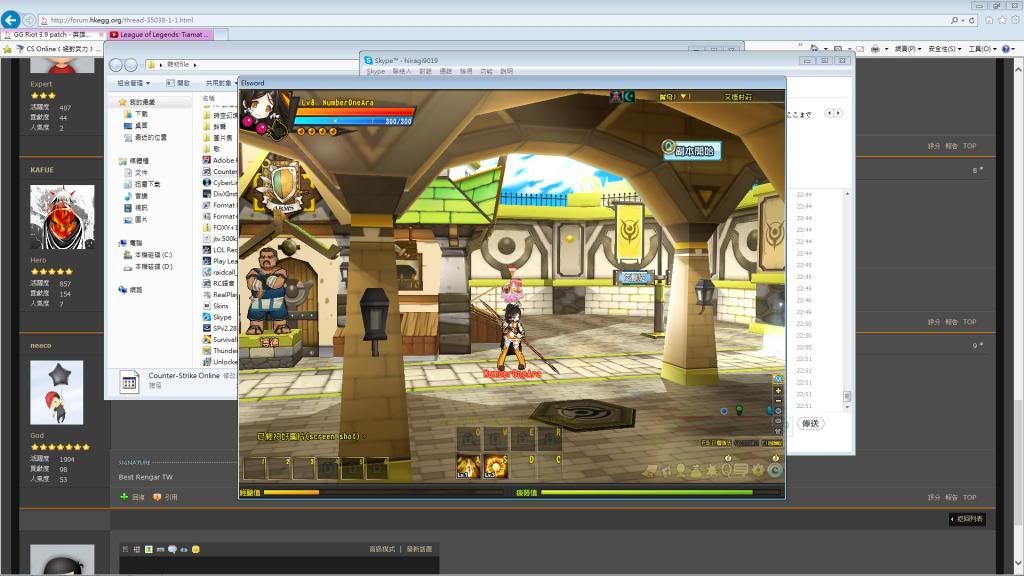The width and height of the screenshot is (1024, 576).
Task: Open the 工具(O) dropdown menu
Action: pyautogui.click(x=982, y=48)
